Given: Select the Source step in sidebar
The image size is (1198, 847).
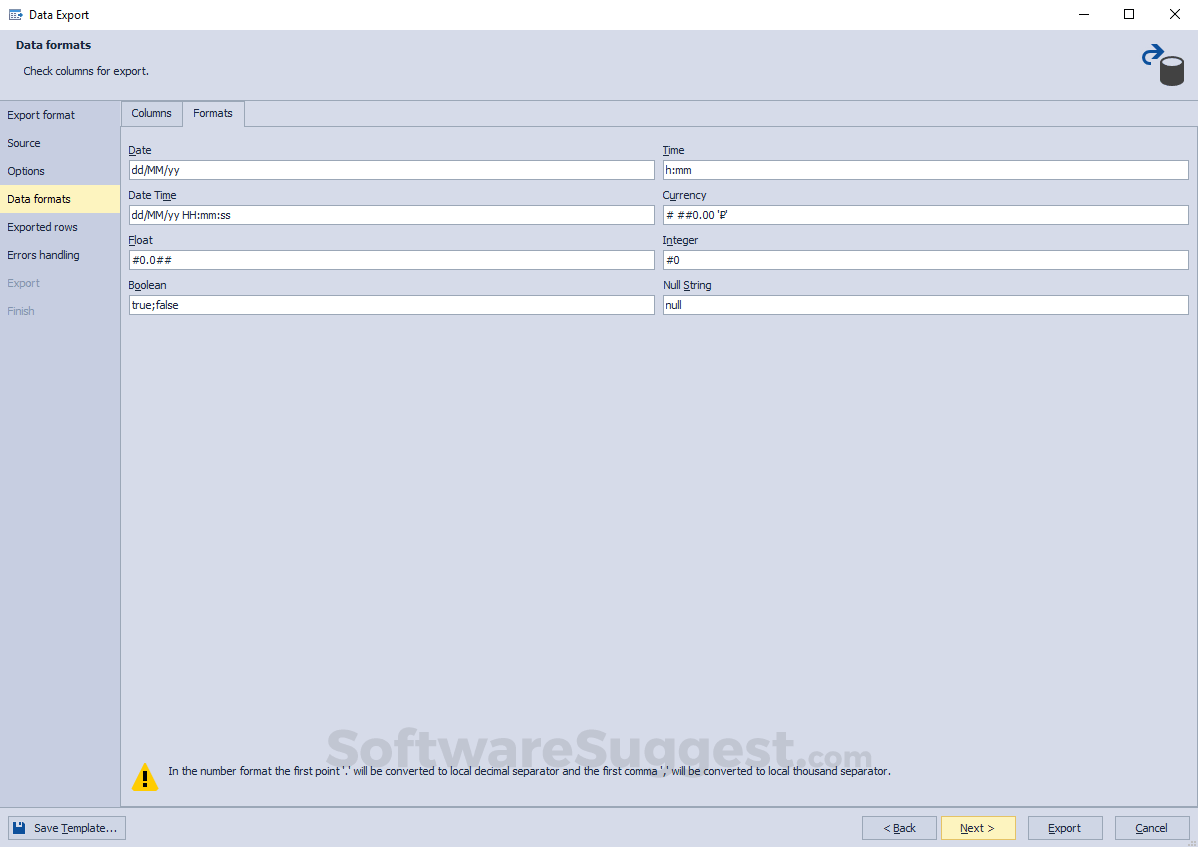Looking at the screenshot, I should pos(23,142).
